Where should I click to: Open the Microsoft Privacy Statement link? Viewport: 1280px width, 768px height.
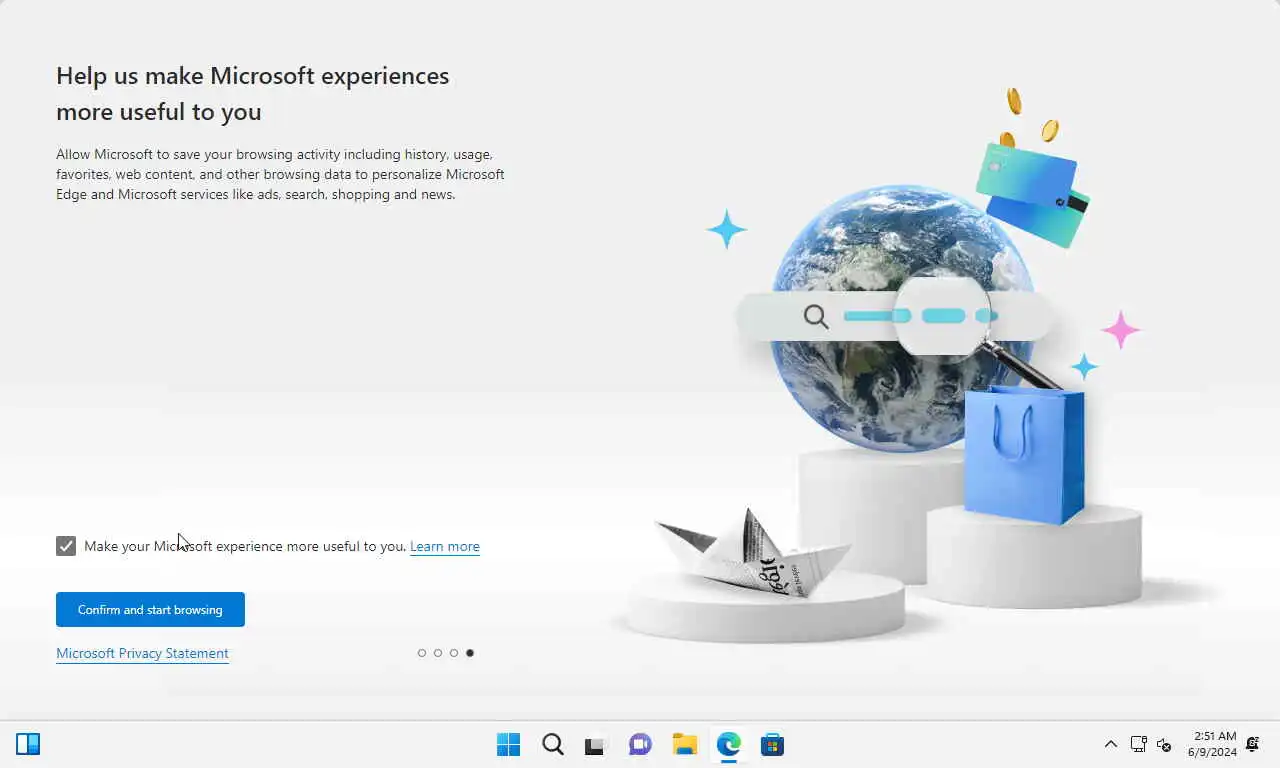(142, 653)
